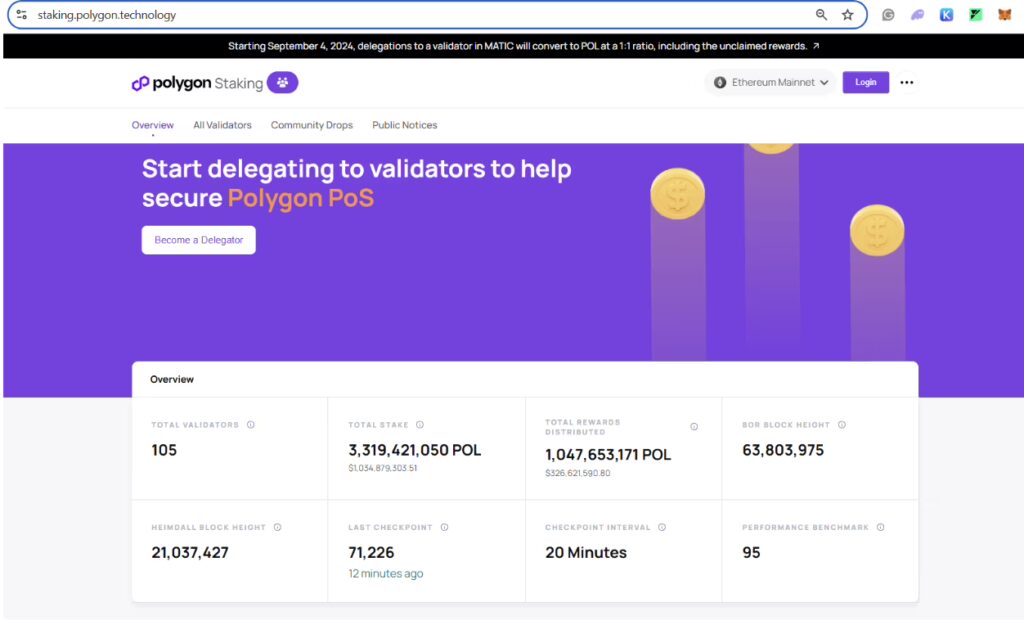Click info icon next to Checkpoint Interval

(662, 527)
